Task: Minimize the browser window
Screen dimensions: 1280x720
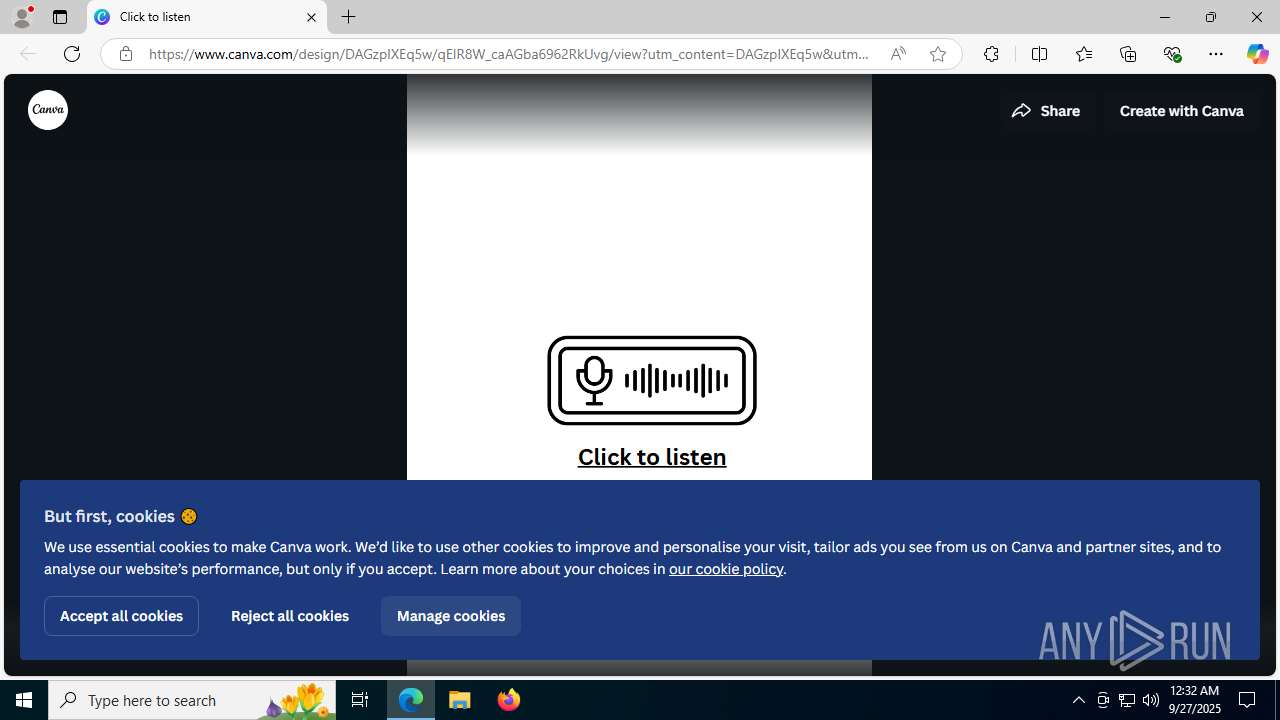Action: click(1165, 17)
